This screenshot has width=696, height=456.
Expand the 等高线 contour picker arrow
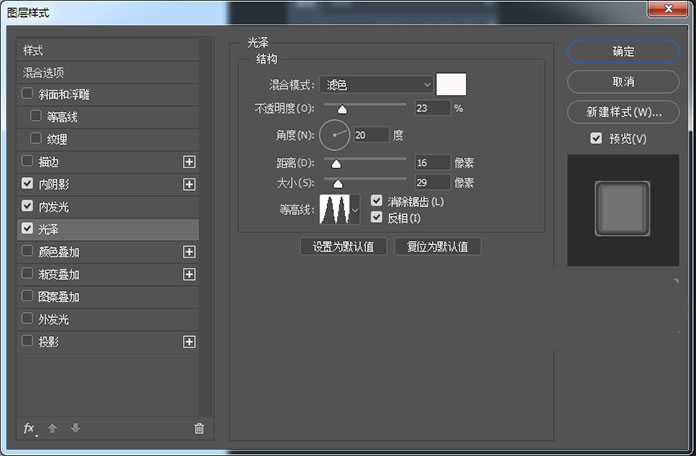point(355,209)
